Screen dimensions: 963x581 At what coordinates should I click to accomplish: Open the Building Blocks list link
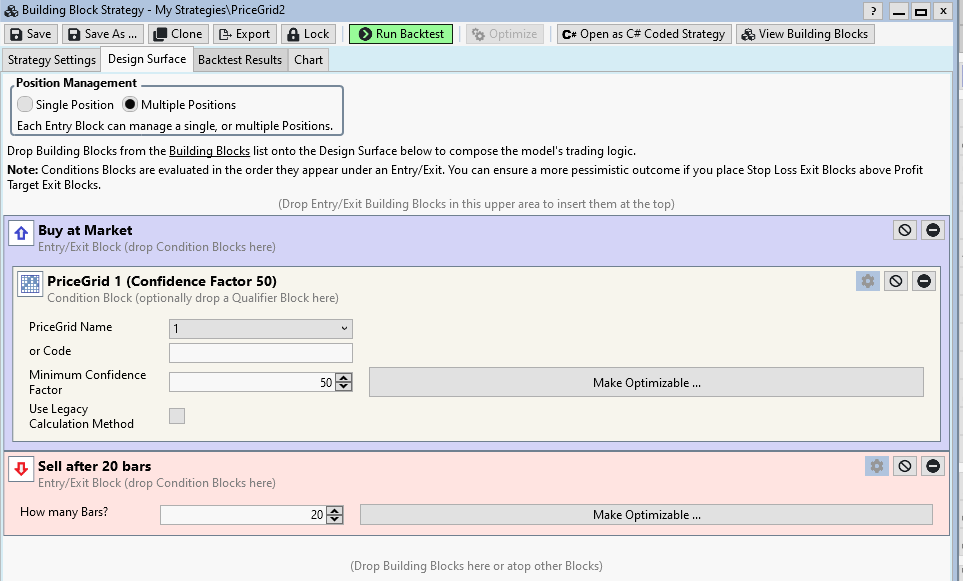(x=209, y=150)
